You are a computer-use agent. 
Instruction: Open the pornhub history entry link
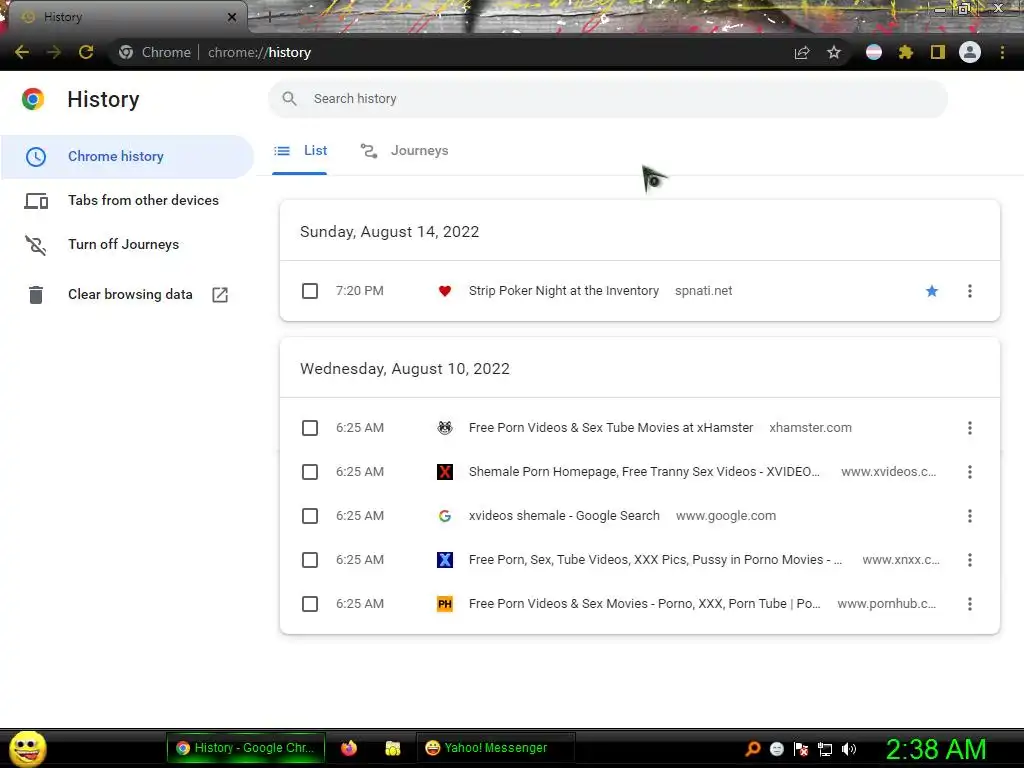[645, 604]
